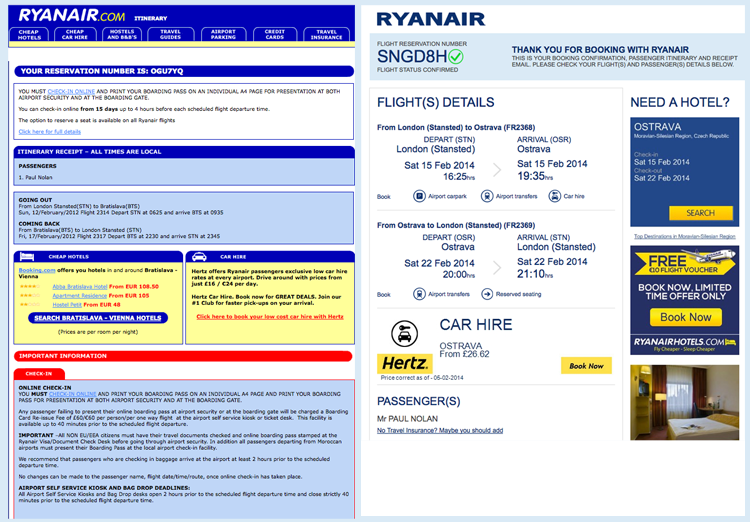Click reservation number OGU7YQ header
750x522 pixels.
point(184,71)
